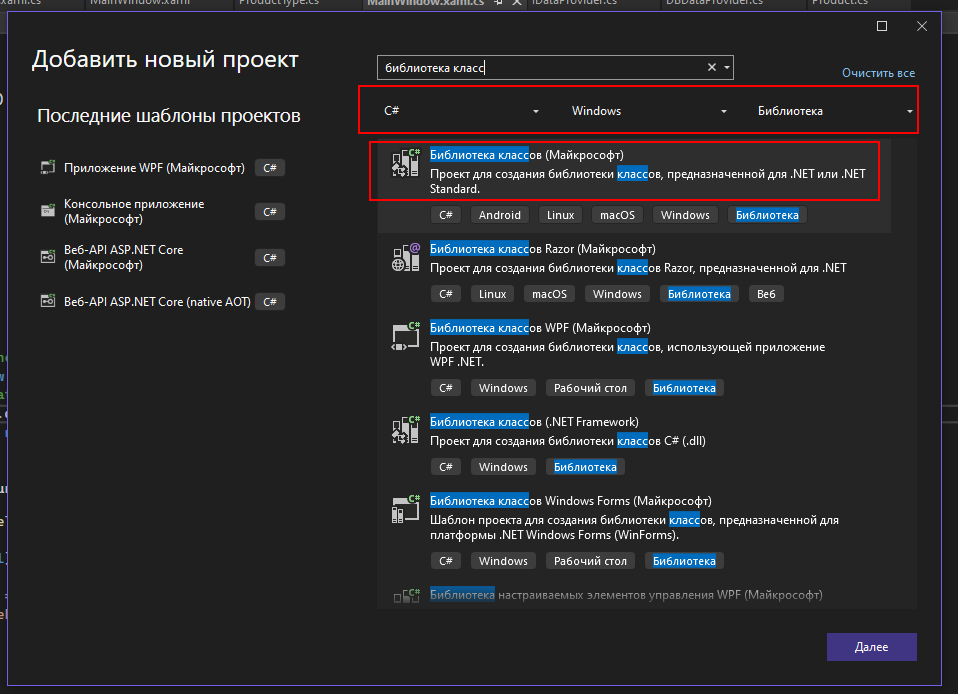
Task: Select the Razor Class Library template icon
Action: pos(405,258)
